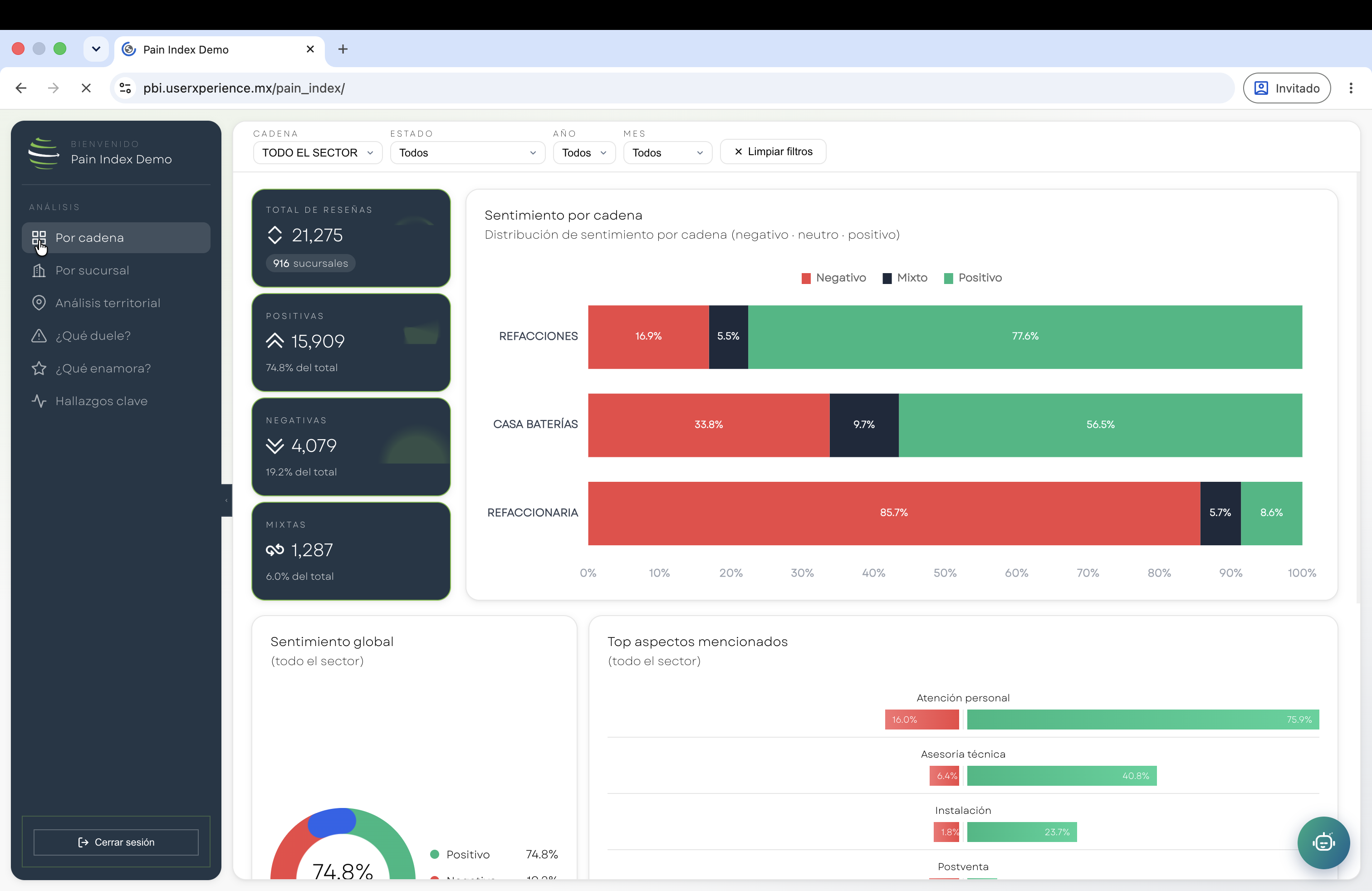Click the Positivo legend dot in donut chart
Screen dimensions: 1372x891
point(435,854)
